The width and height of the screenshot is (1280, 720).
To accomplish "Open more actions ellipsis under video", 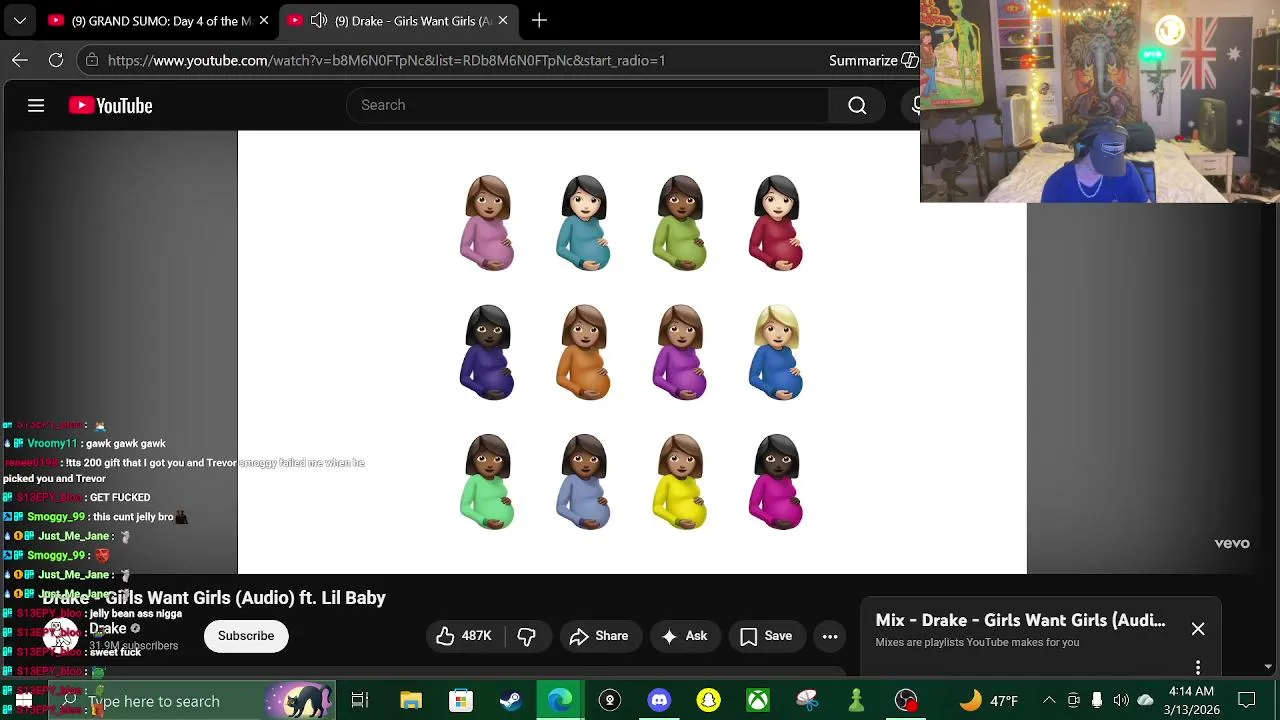I will pos(830,636).
